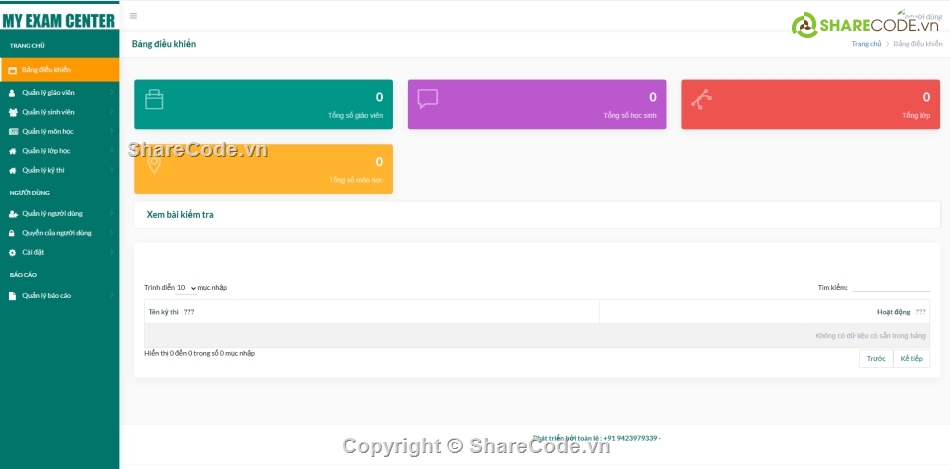The width and height of the screenshot is (950, 469).
Task: Expand the Quản lý giáo viên submenu arrow
Action: coord(111,93)
